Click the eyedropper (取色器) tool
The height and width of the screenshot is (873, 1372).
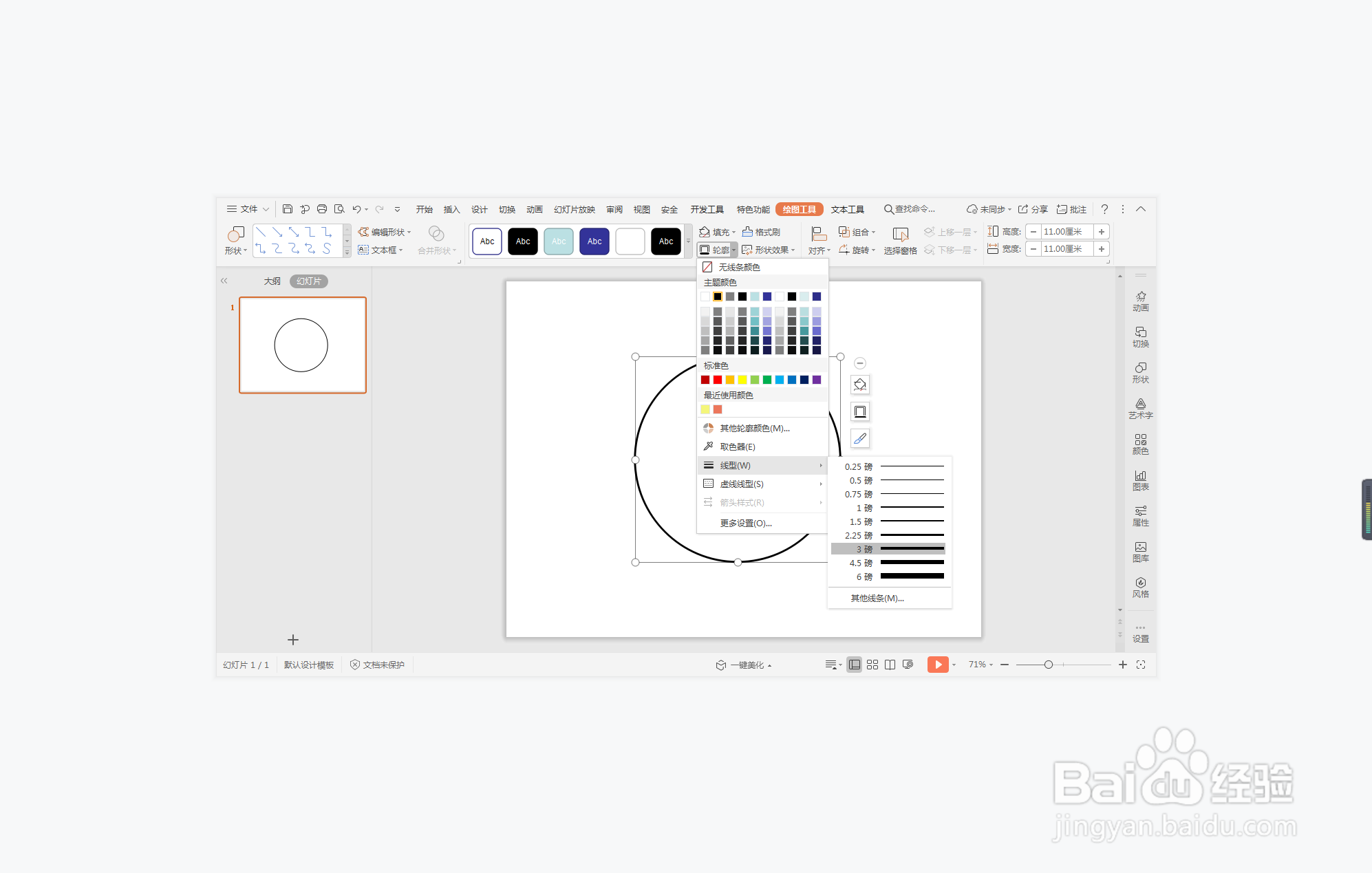click(737, 446)
